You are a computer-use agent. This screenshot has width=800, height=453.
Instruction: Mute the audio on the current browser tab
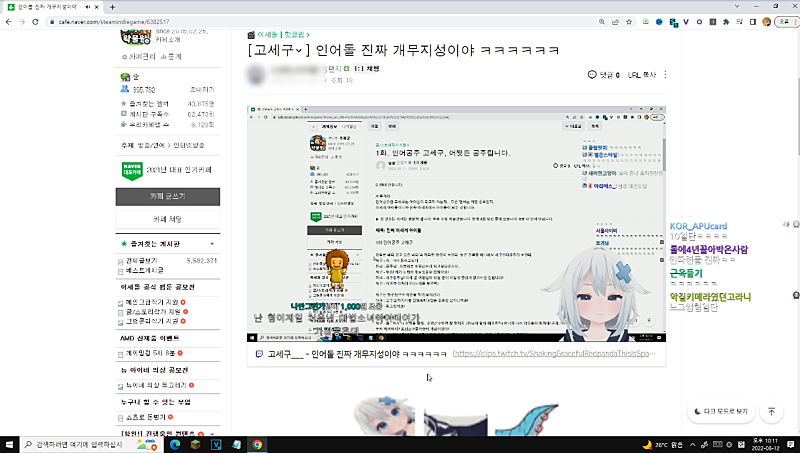87,7
